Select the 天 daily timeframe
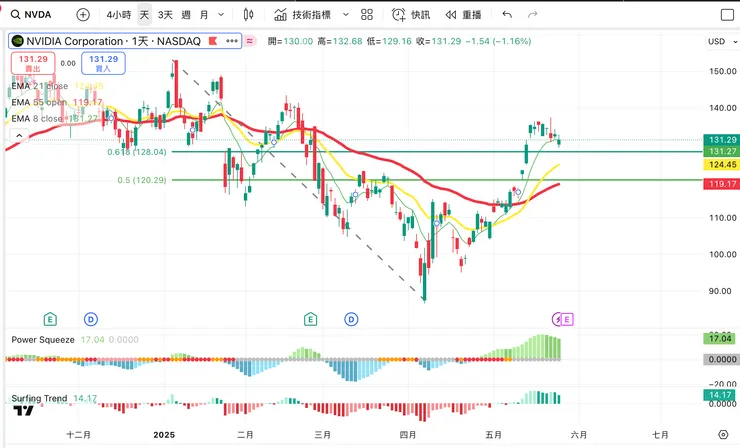 point(144,15)
